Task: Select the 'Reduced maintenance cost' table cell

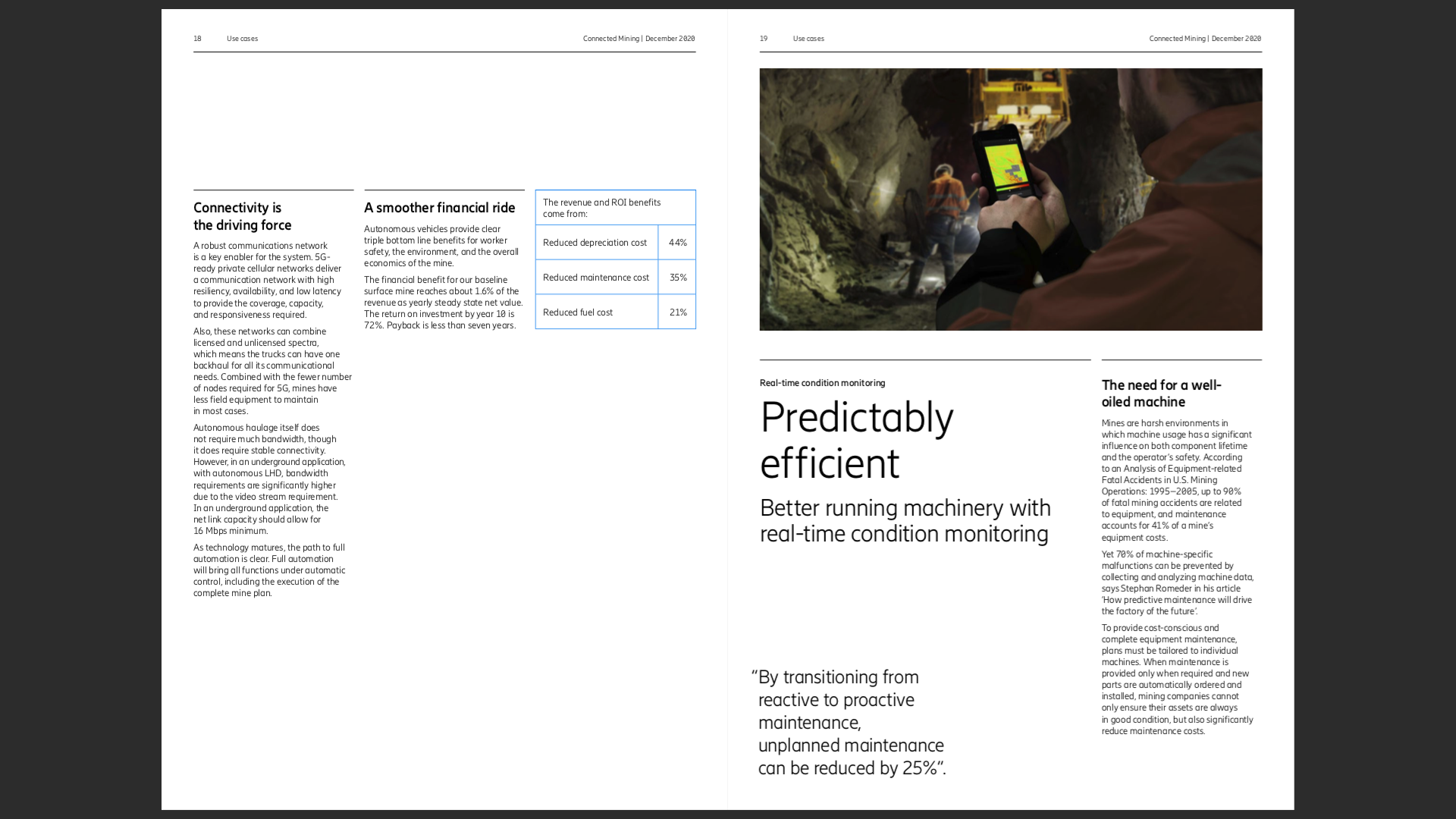Action: (x=597, y=278)
